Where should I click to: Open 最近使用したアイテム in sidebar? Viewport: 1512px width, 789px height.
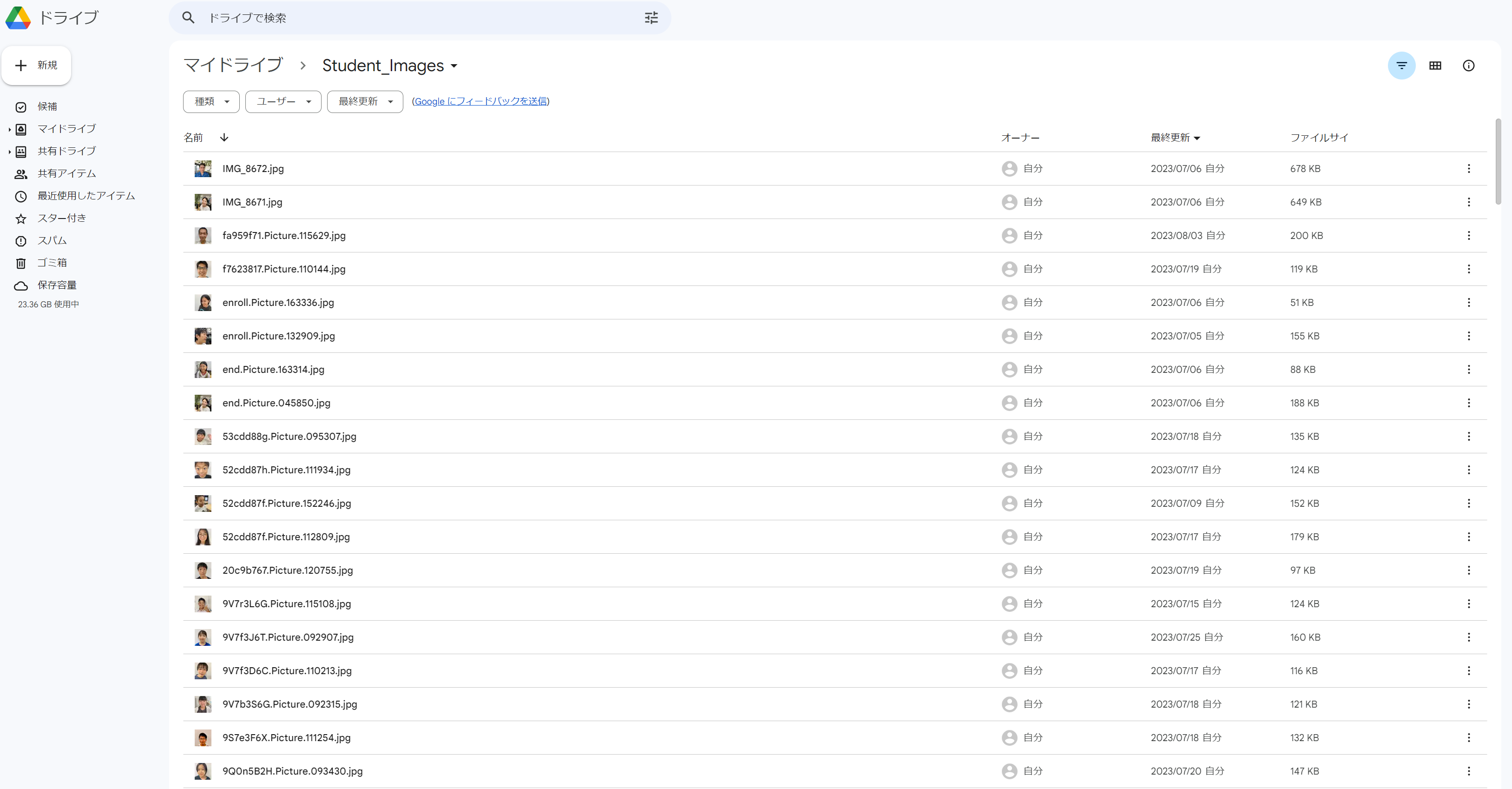[x=85, y=196]
